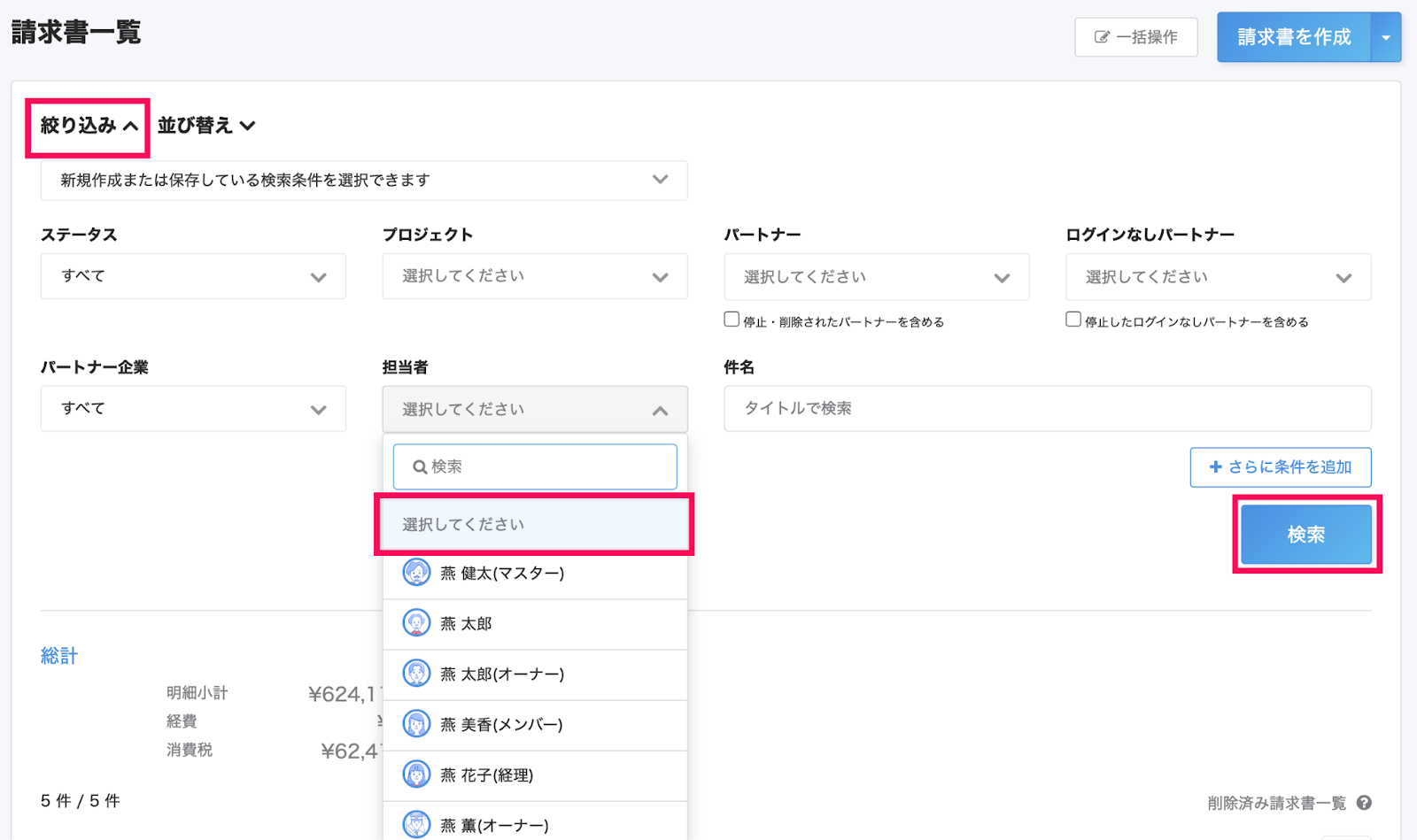1417x840 pixels.
Task: Click the 明細小計 label
Action: [197, 693]
